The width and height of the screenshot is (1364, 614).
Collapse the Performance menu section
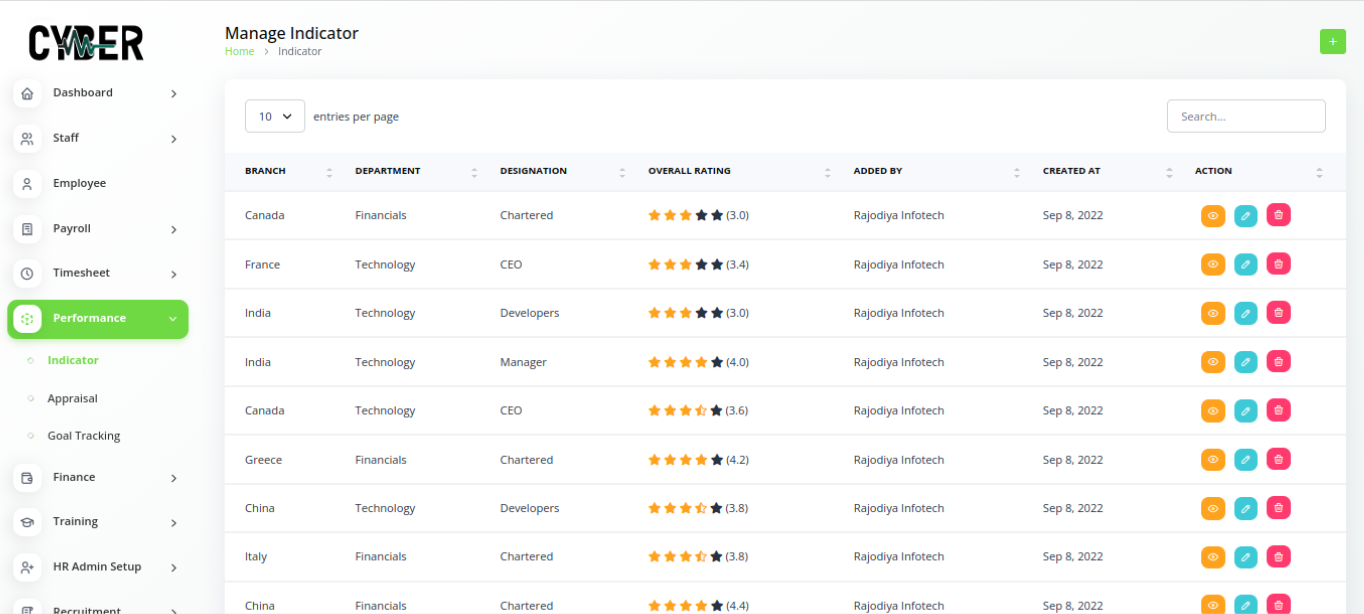pyautogui.click(x=97, y=319)
